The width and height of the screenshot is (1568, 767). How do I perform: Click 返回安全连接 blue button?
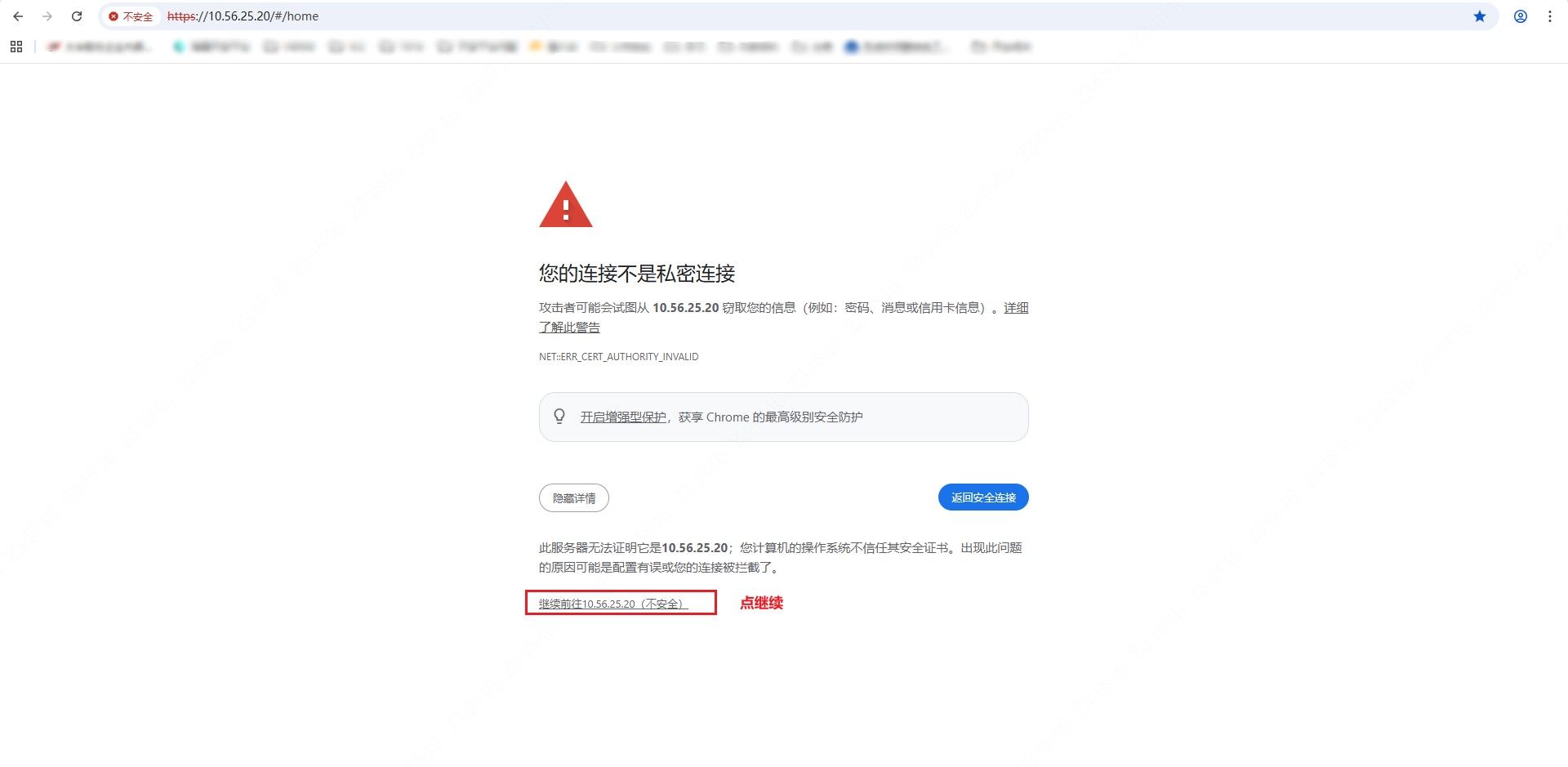(983, 497)
